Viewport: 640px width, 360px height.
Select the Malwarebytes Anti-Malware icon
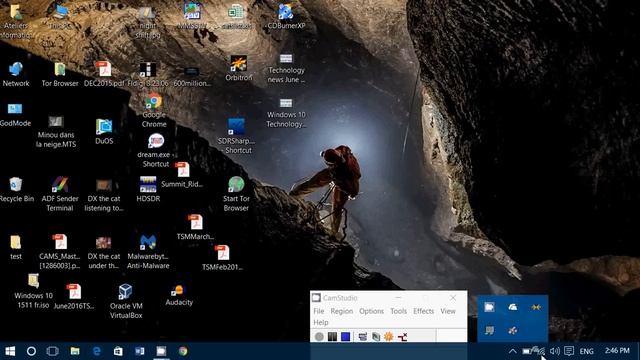click(148, 252)
